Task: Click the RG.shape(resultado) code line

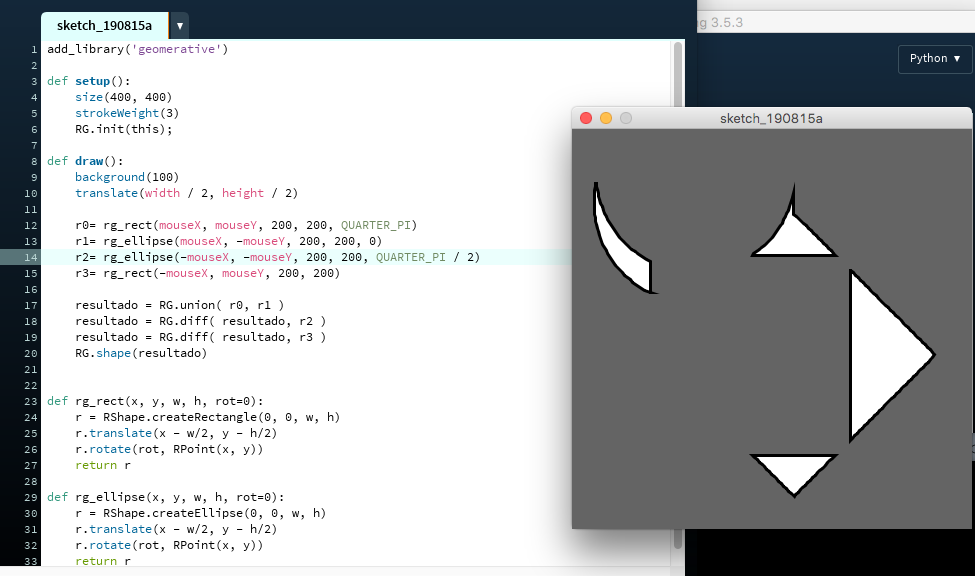Action: 140,353
